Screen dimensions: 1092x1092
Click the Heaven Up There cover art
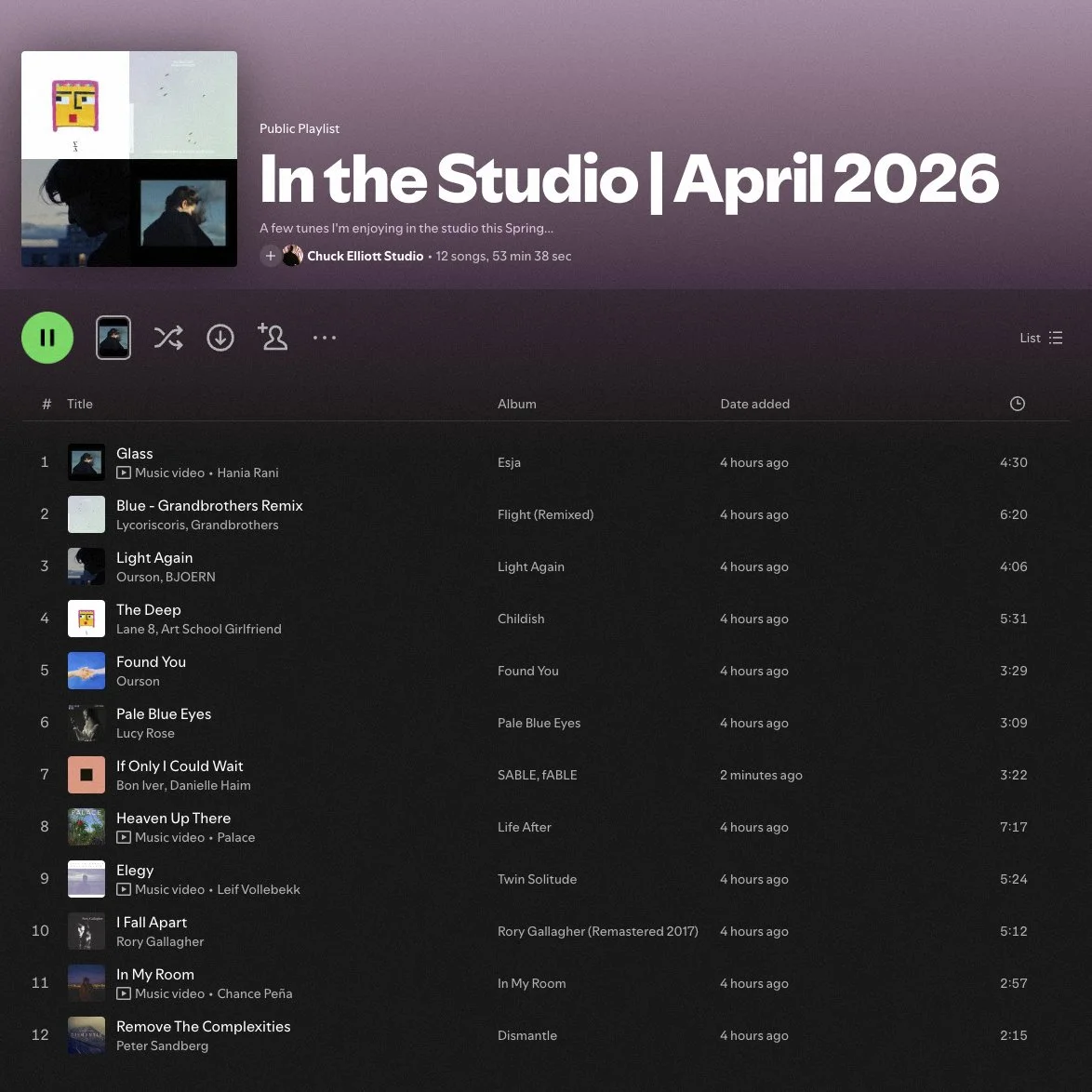[x=87, y=827]
